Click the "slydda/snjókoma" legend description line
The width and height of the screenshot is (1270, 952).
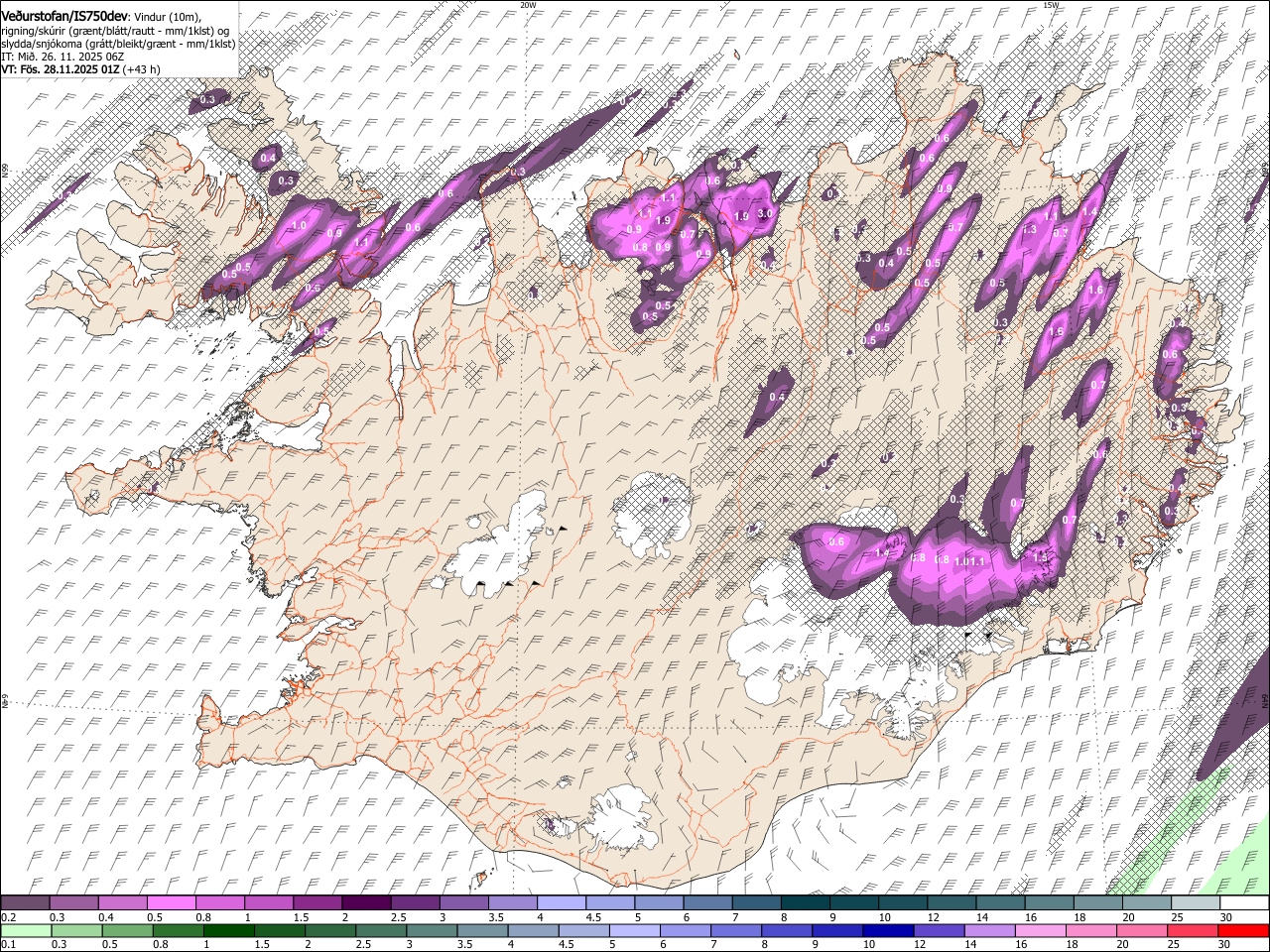118,44
